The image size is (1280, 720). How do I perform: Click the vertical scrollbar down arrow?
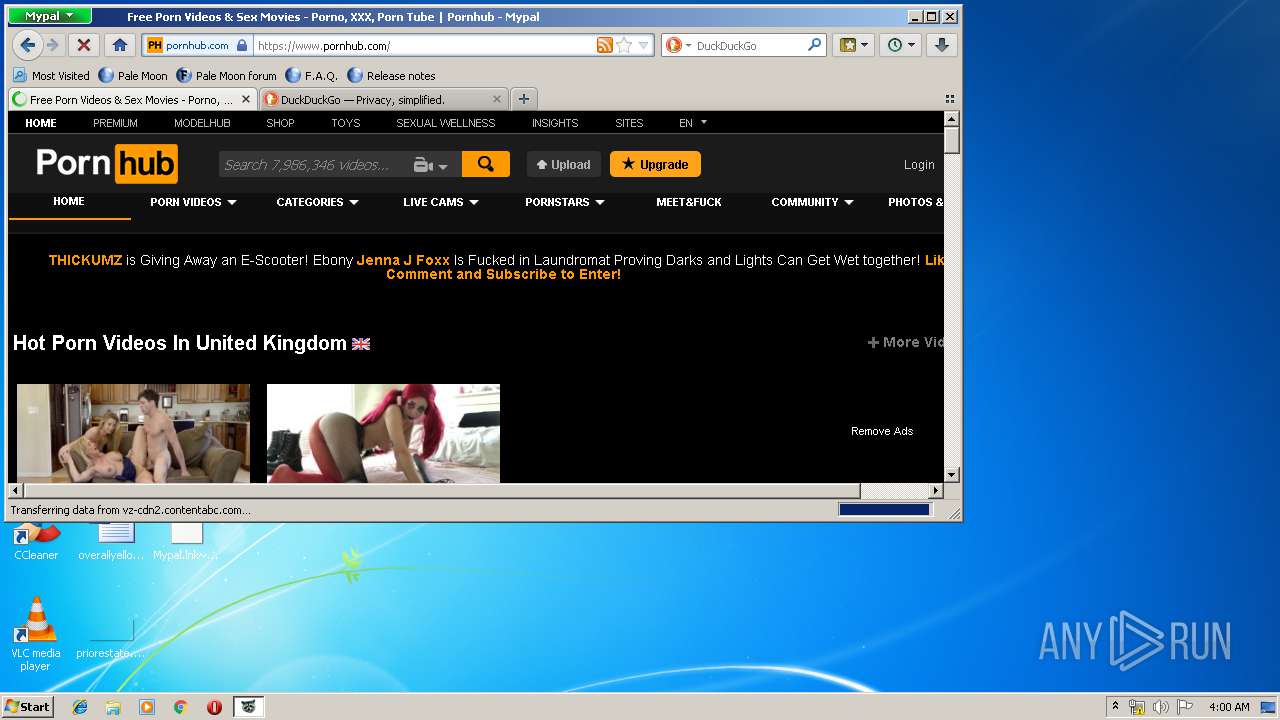coord(952,475)
